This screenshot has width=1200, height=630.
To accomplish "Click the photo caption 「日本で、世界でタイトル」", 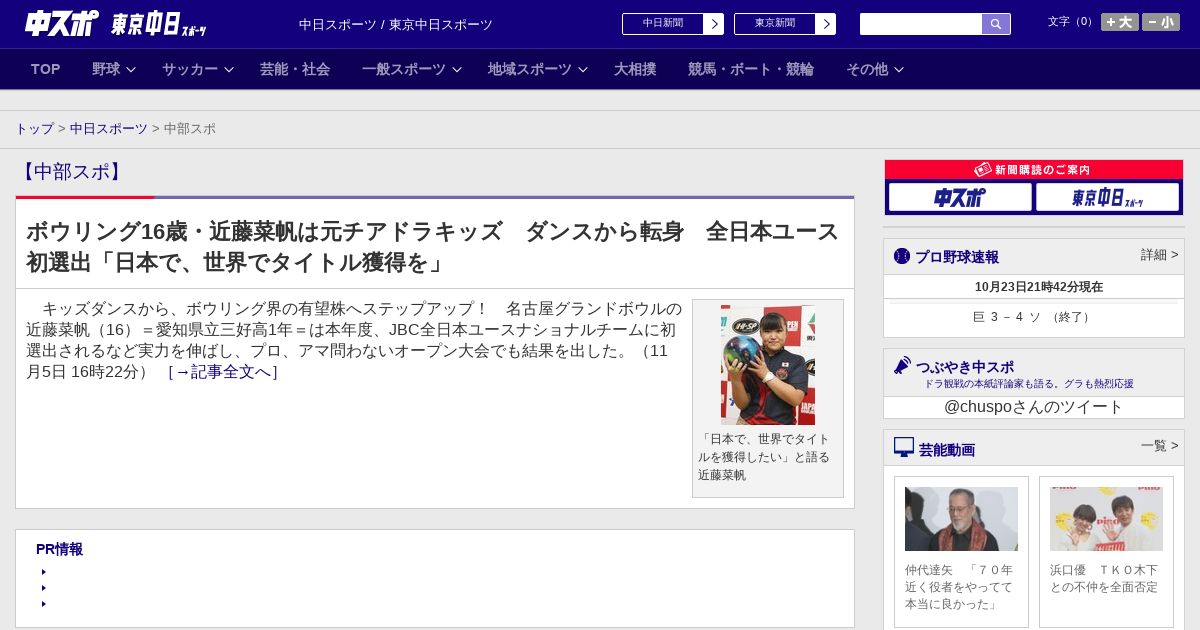I will coord(764,457).
